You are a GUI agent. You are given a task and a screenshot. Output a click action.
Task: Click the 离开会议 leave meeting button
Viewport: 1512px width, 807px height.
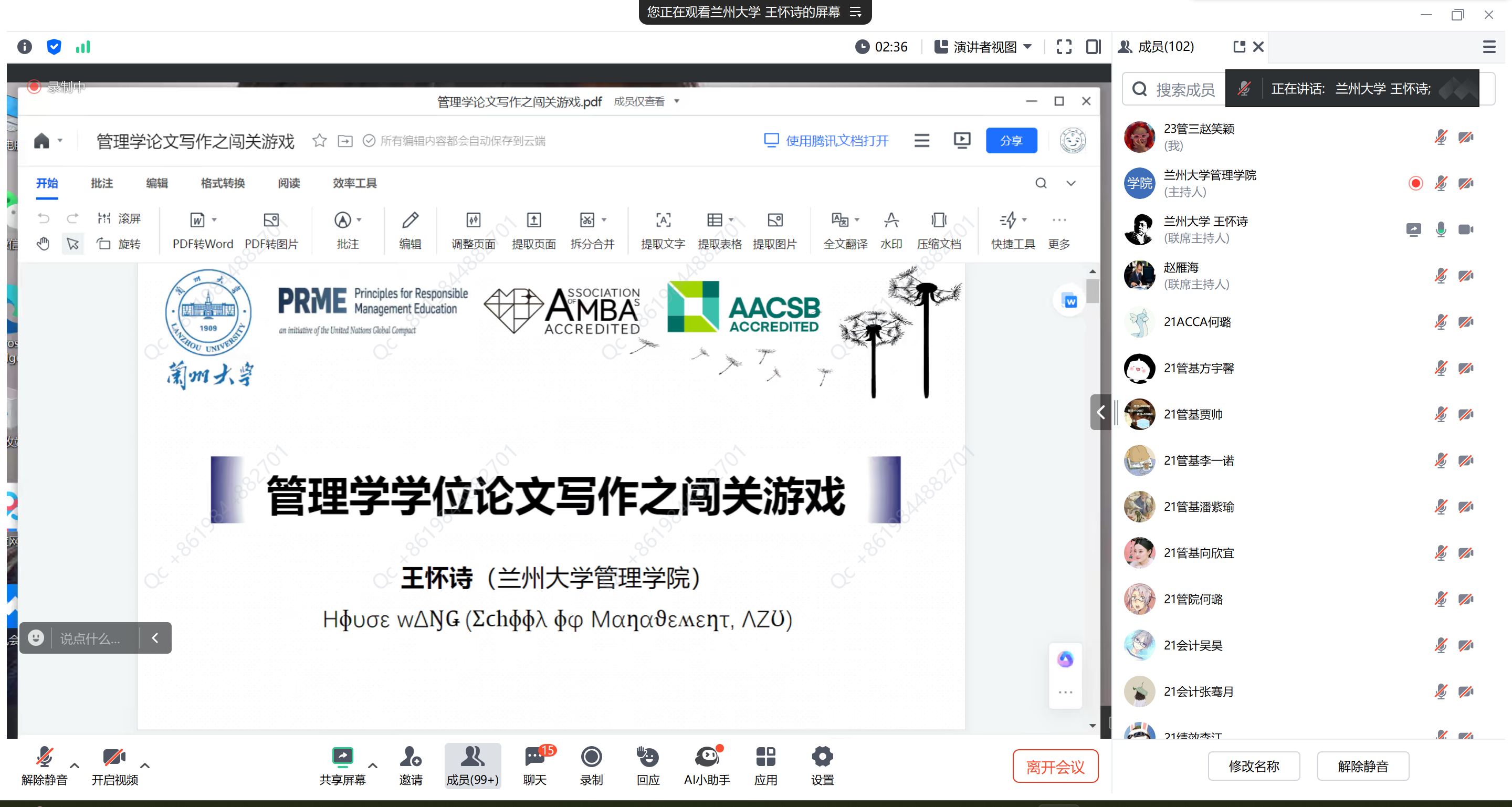click(x=1055, y=767)
